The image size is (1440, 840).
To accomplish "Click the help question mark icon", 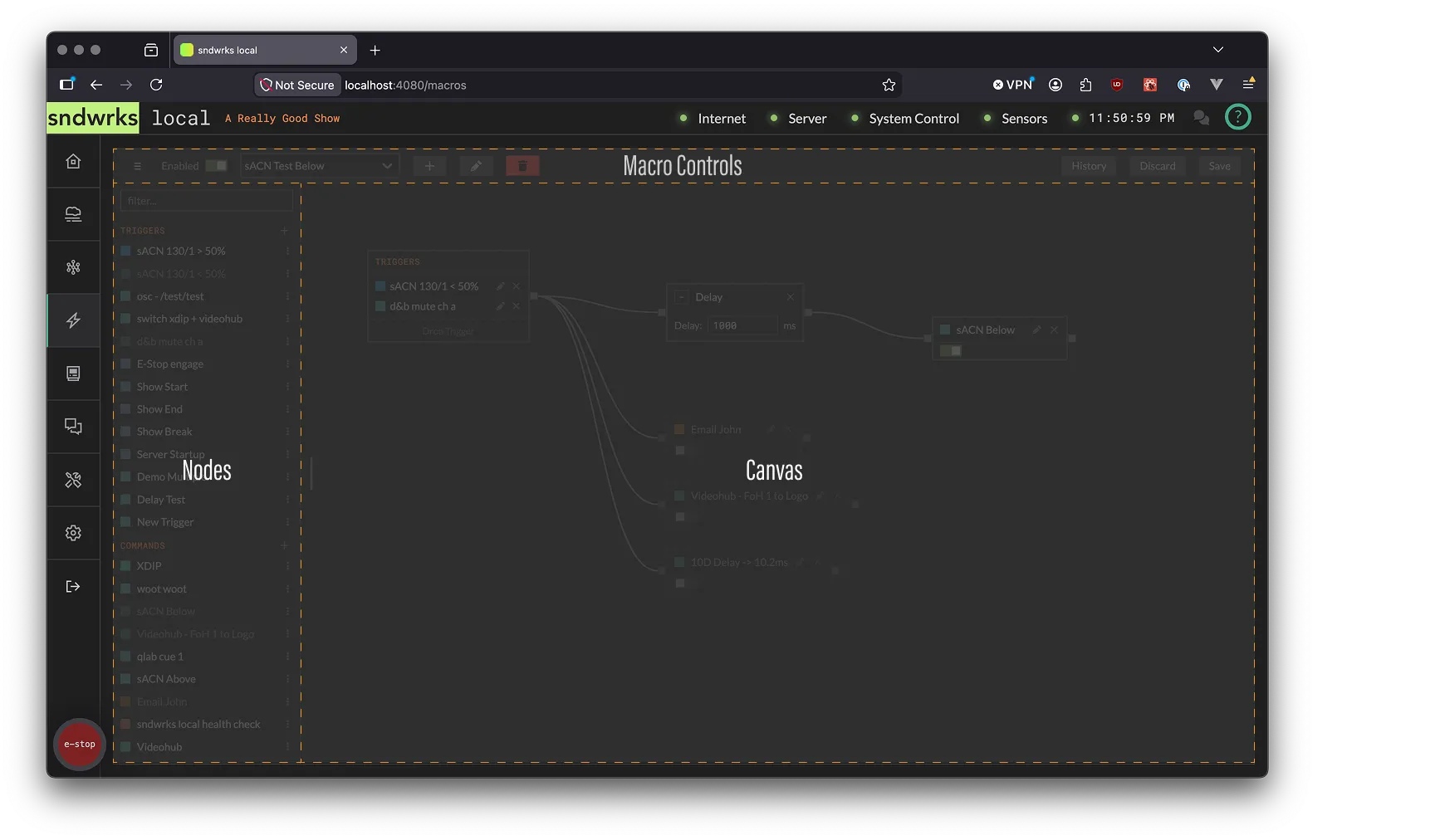I will pyautogui.click(x=1237, y=117).
